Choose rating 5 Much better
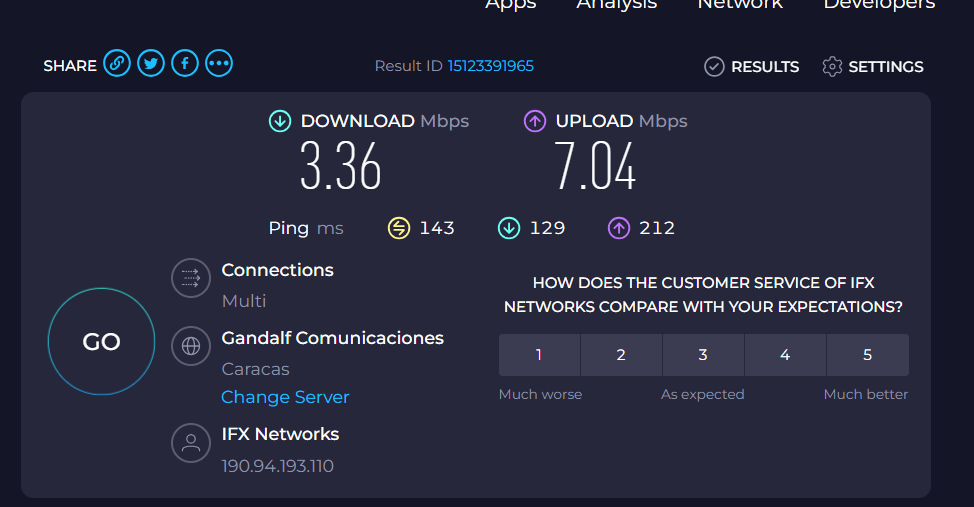Image resolution: width=974 pixels, height=507 pixels. tap(867, 355)
